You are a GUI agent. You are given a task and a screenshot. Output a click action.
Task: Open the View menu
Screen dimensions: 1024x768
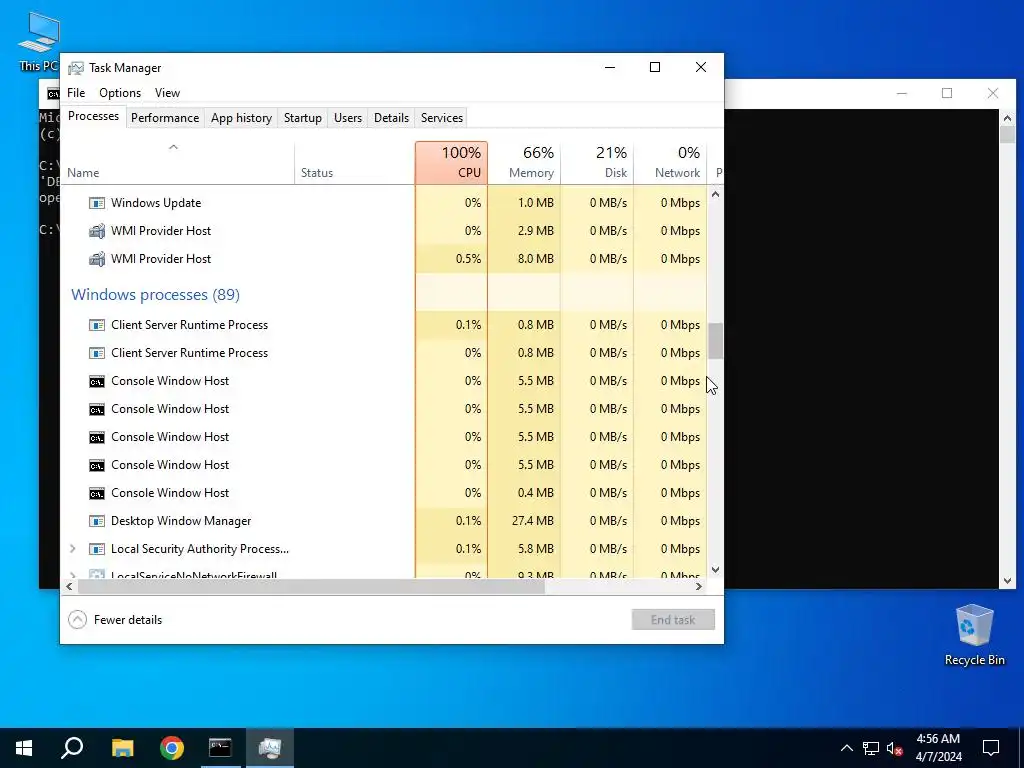pos(167,93)
